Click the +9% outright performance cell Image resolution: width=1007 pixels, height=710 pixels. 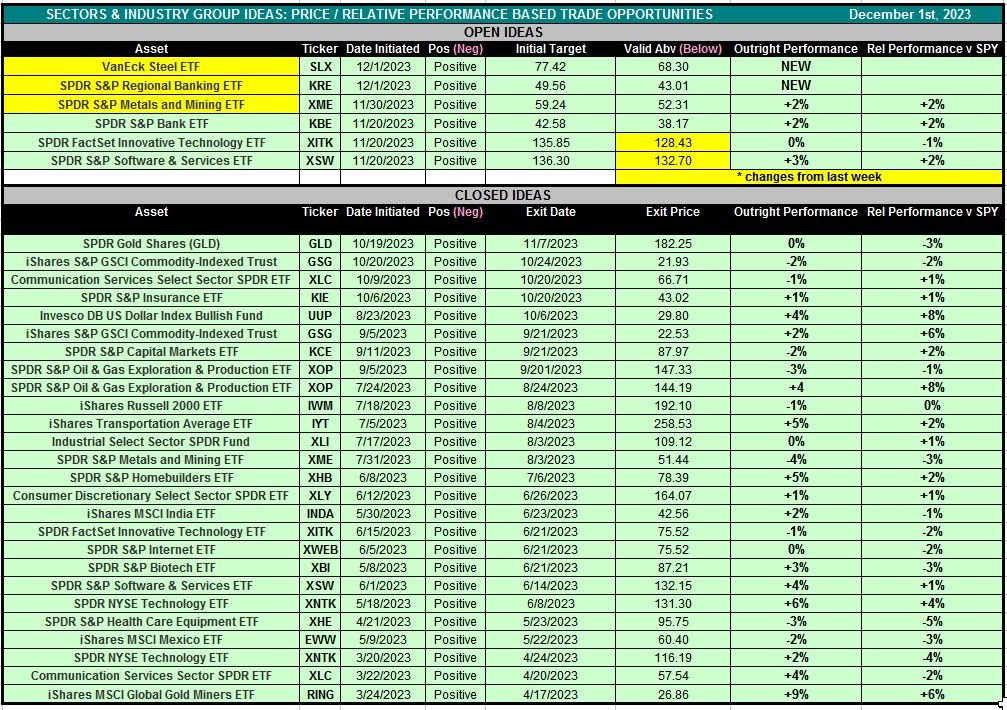coord(796,695)
